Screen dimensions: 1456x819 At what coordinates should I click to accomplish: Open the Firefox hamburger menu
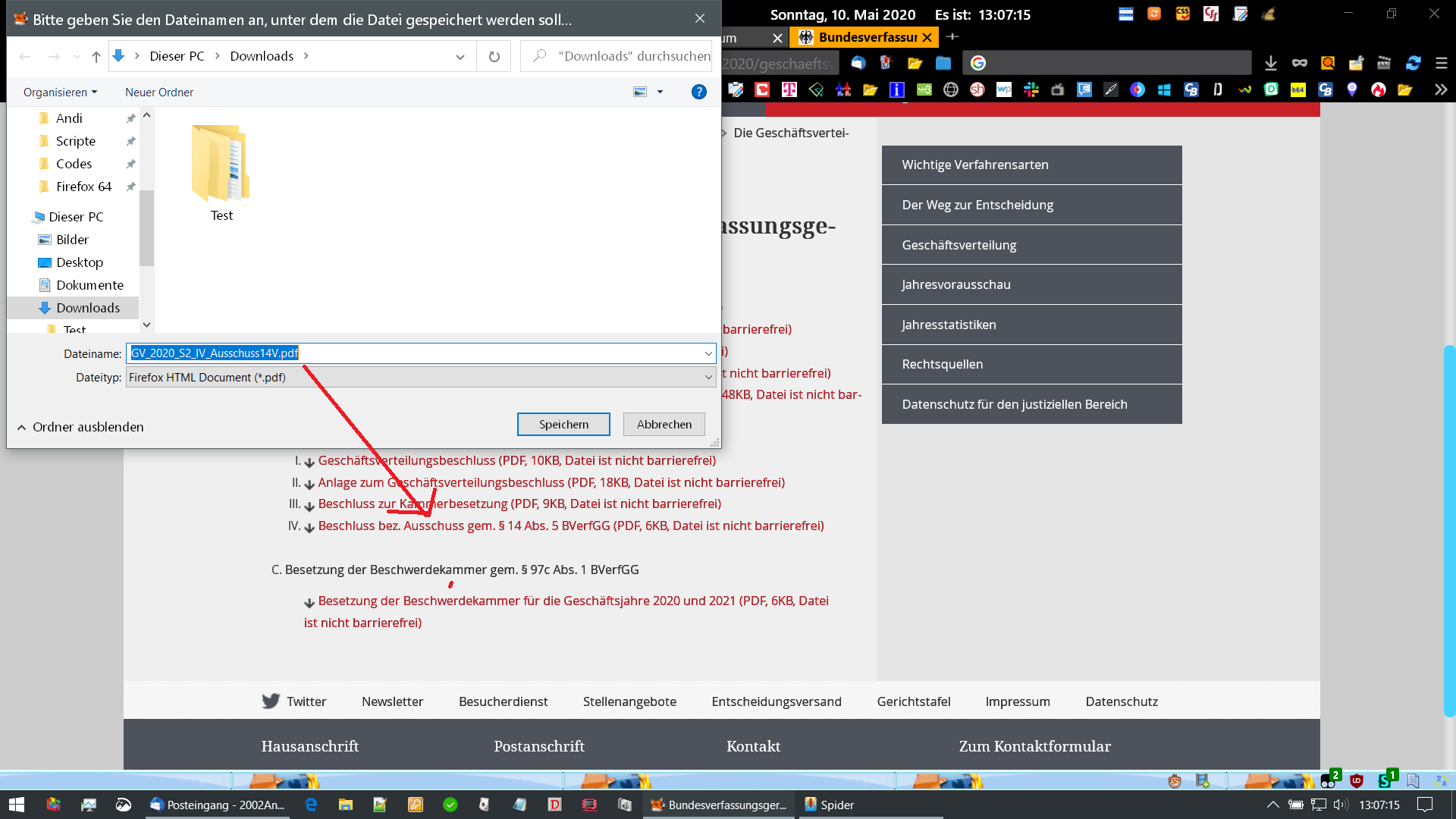pos(1442,64)
